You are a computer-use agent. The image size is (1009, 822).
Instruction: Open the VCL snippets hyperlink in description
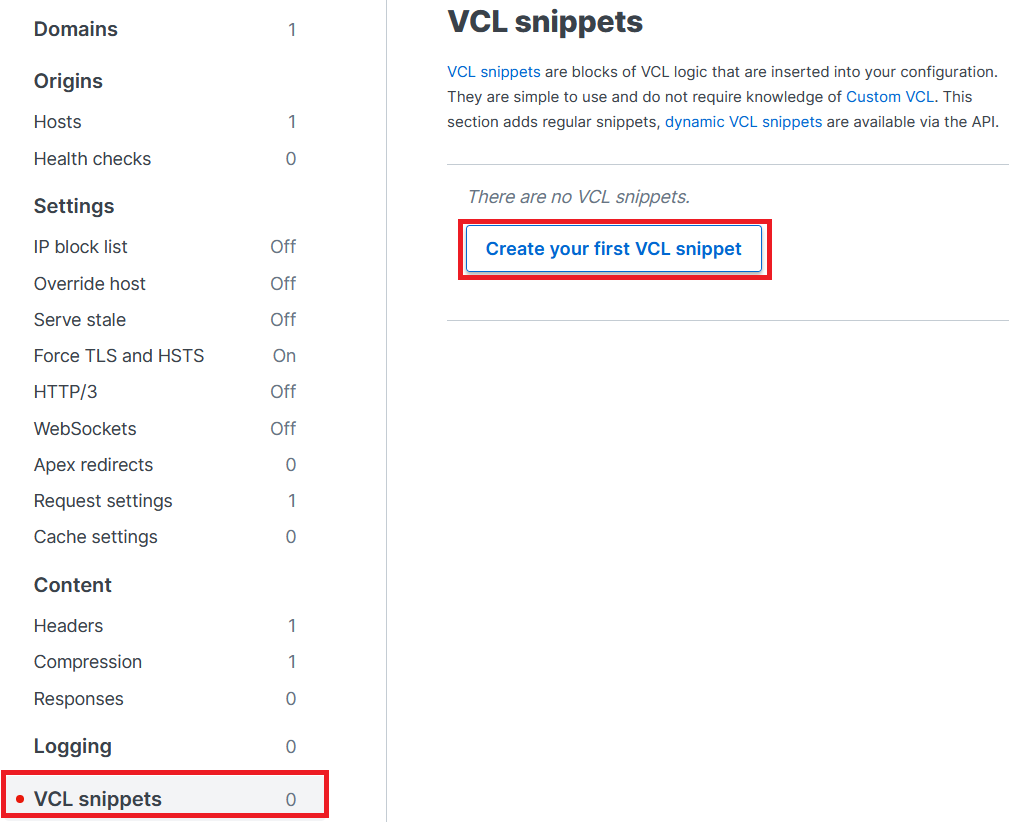coord(493,71)
